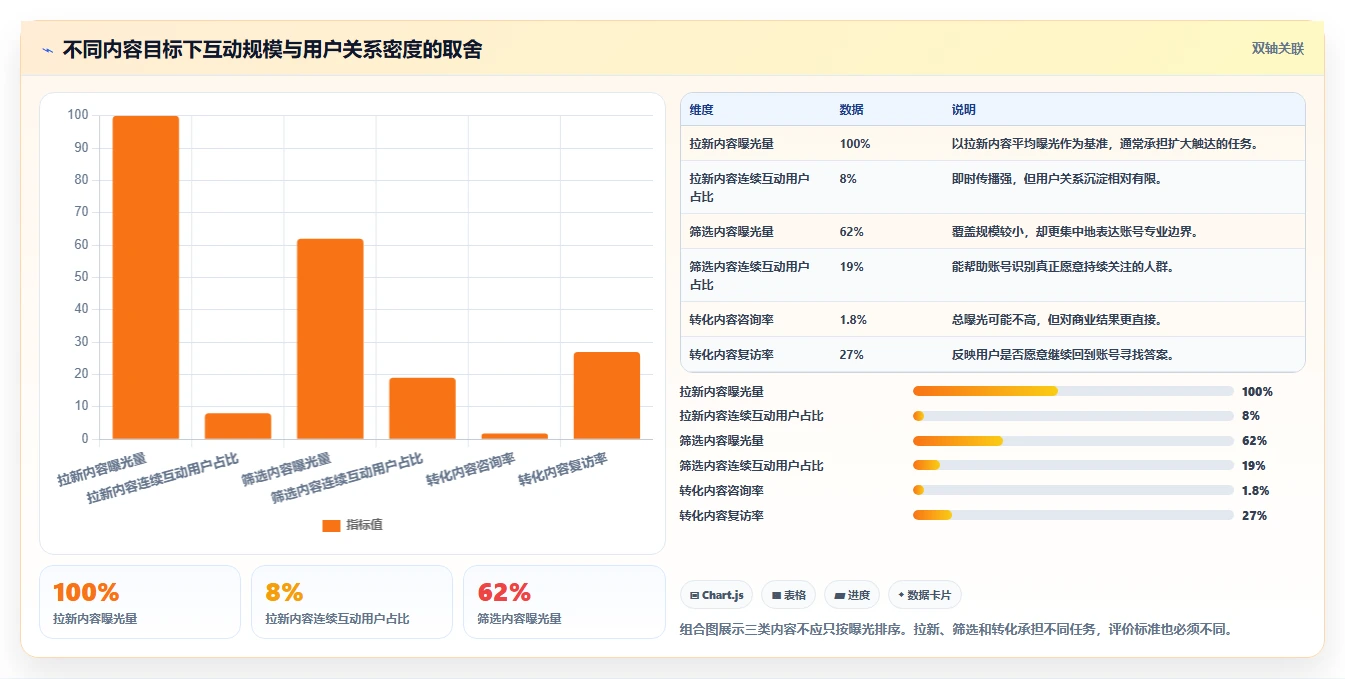Click the 1.8% value beside progress bar
1345x679 pixels.
pyautogui.click(x=1256, y=491)
